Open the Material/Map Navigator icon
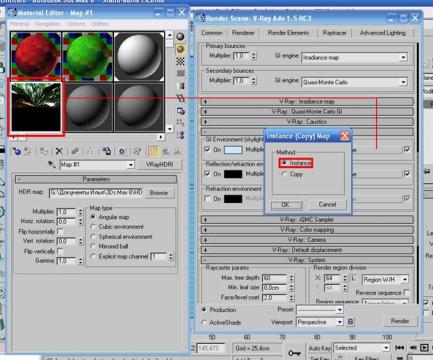Screen dimensions: 433x360 (x=180, y=135)
